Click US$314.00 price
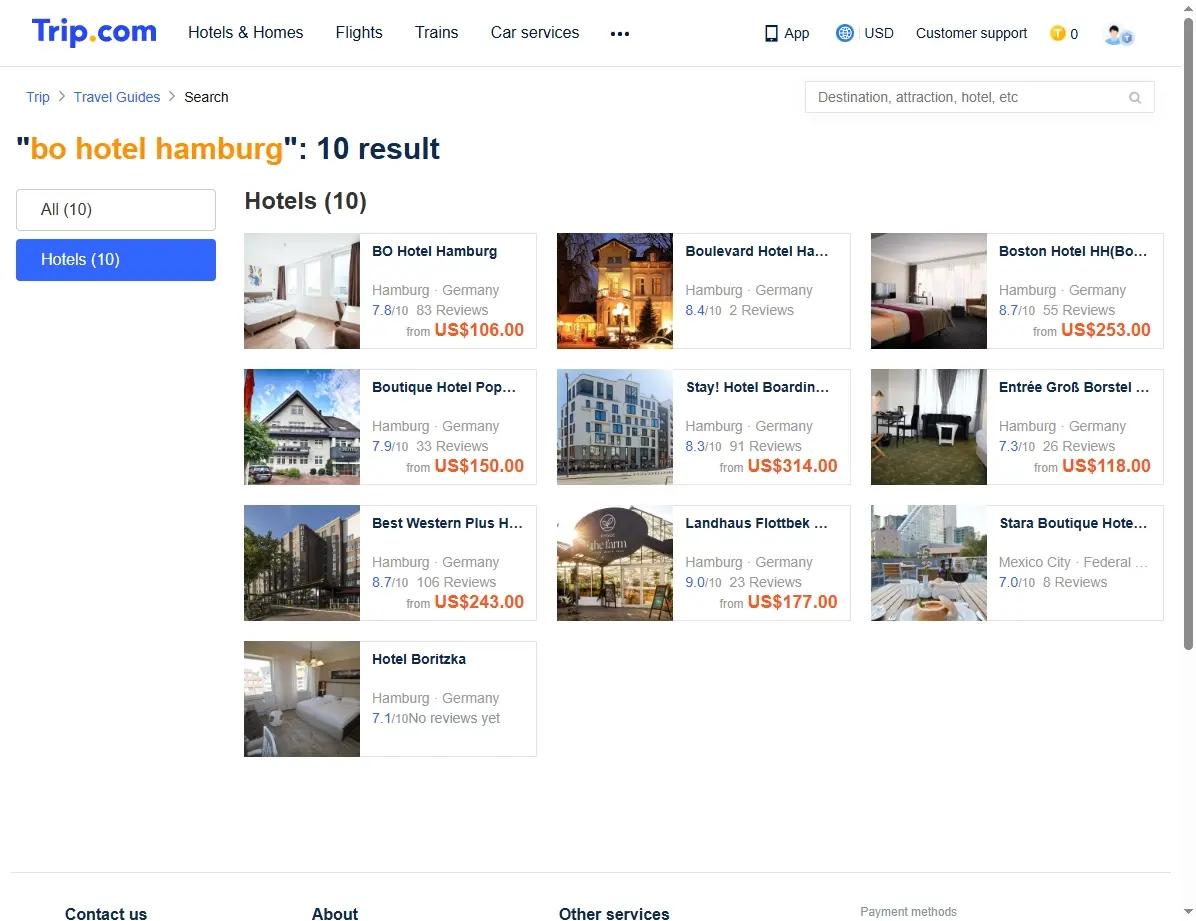This screenshot has width=1196, height=921. pyautogui.click(x=793, y=465)
